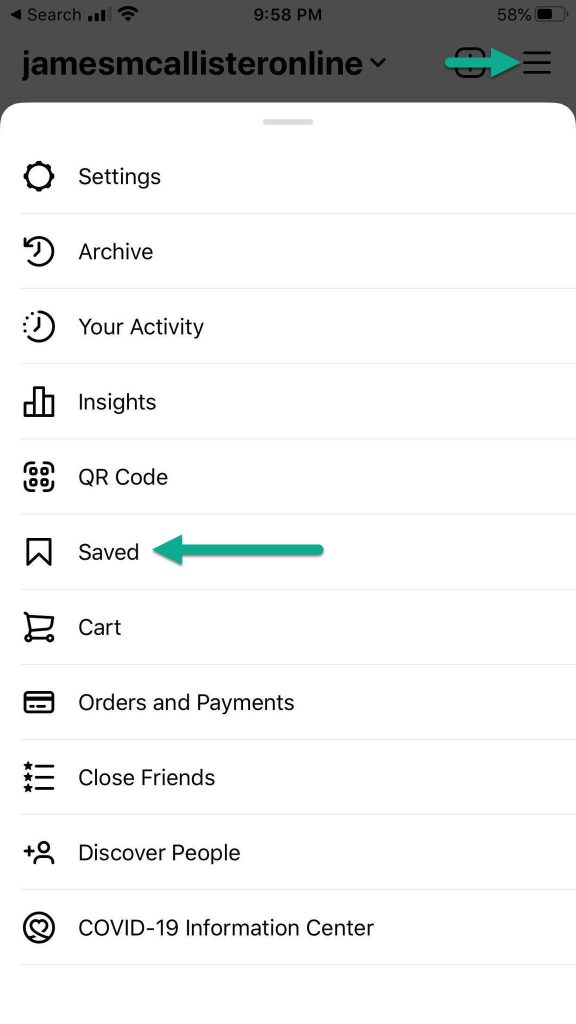Open the Archive clock icon

pos(39,251)
